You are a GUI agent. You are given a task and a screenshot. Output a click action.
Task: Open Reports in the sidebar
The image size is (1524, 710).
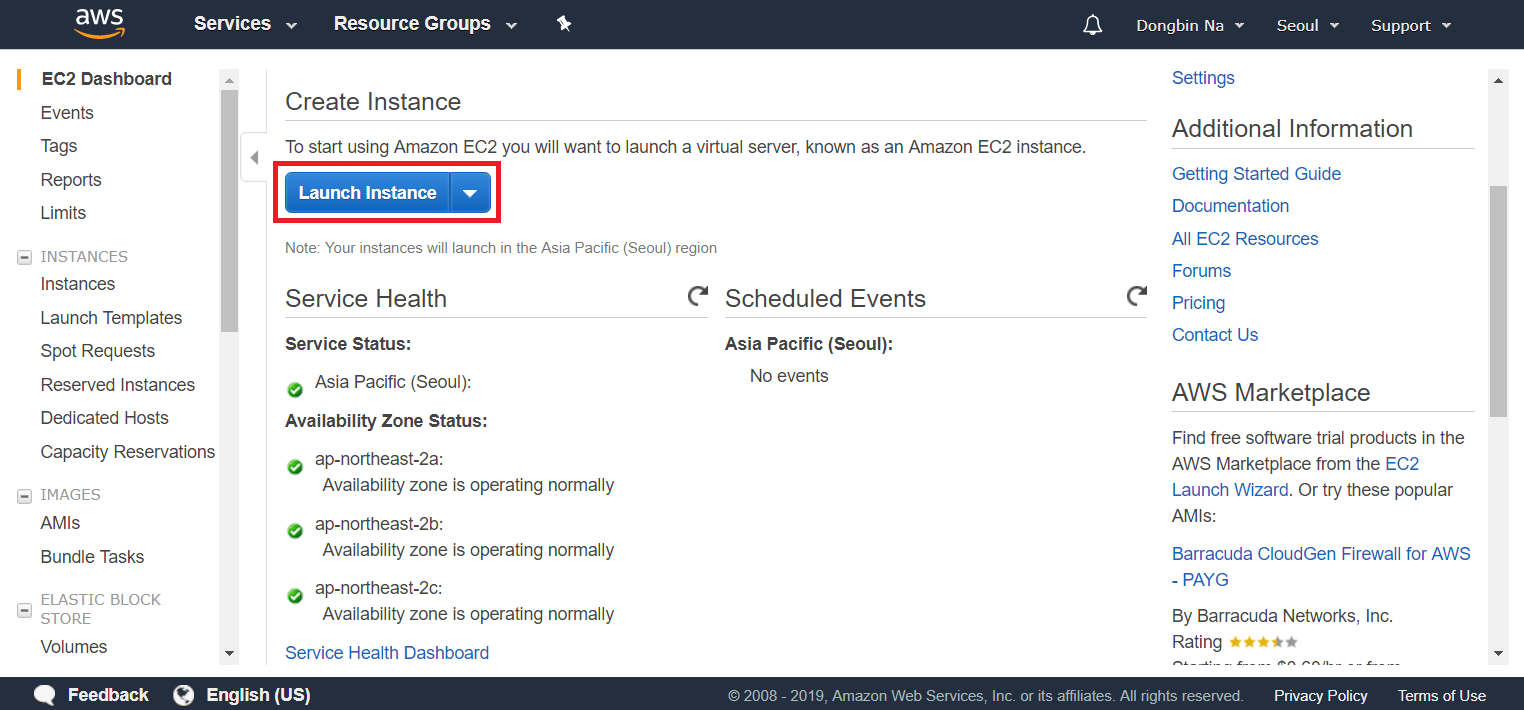[x=71, y=180]
